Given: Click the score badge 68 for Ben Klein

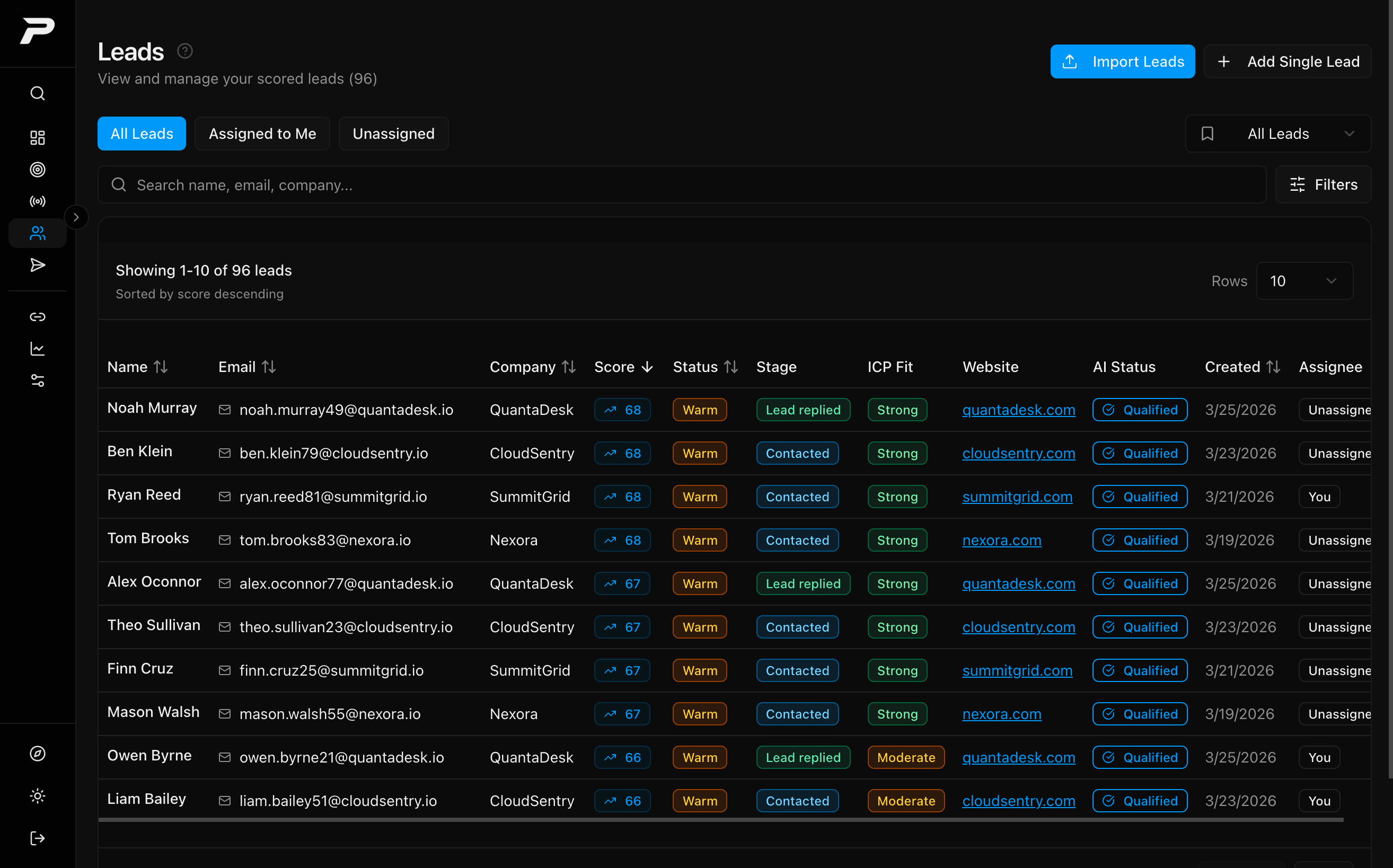Looking at the screenshot, I should point(622,453).
